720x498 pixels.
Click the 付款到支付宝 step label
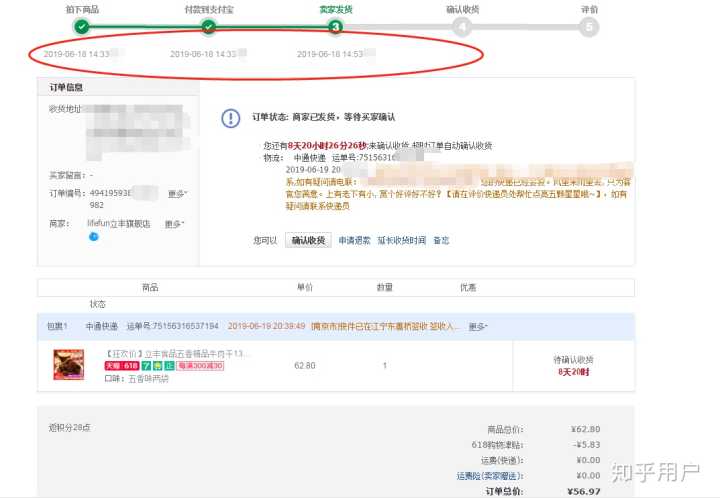209,9
